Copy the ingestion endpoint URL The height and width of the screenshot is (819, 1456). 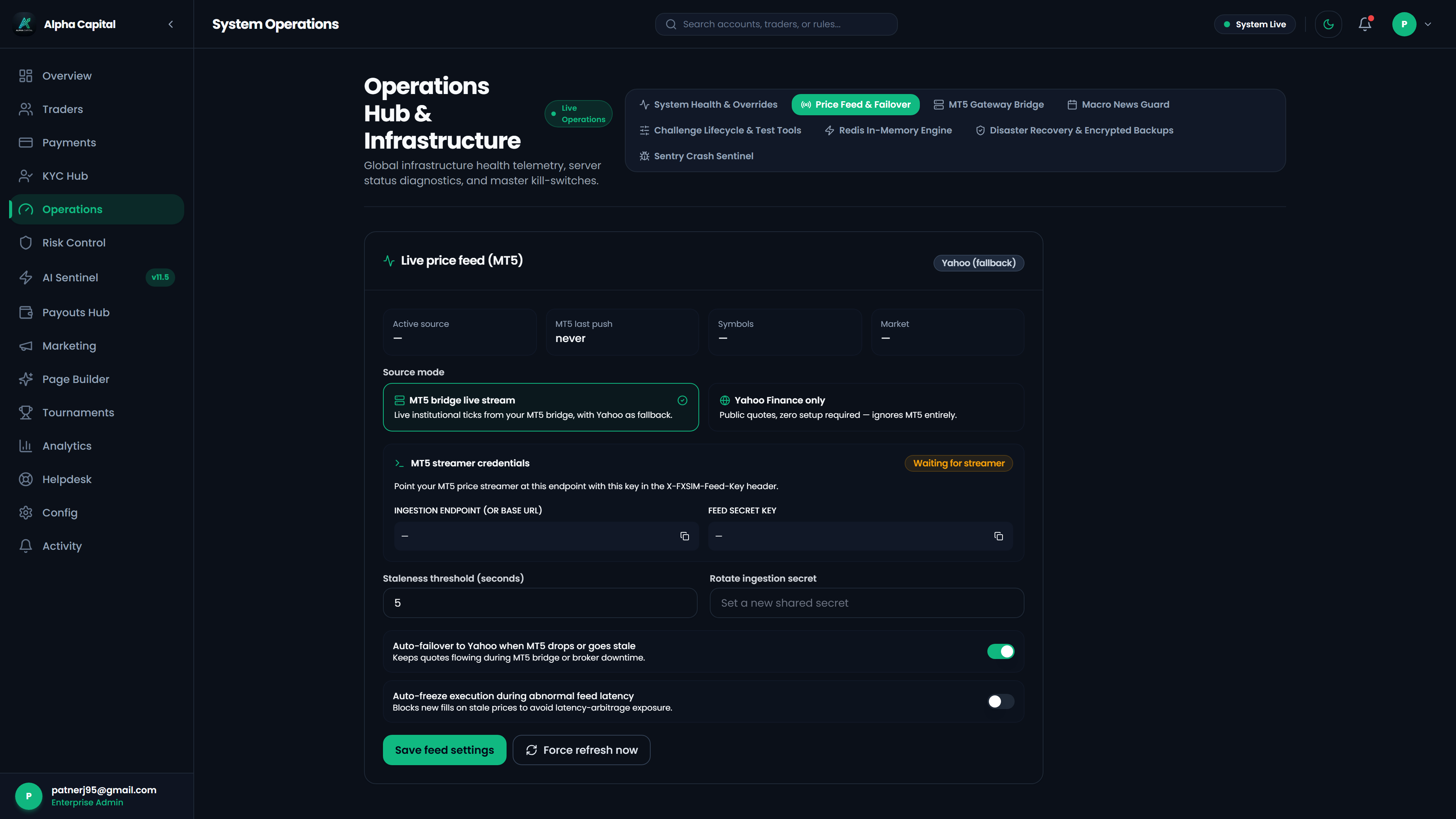(684, 536)
